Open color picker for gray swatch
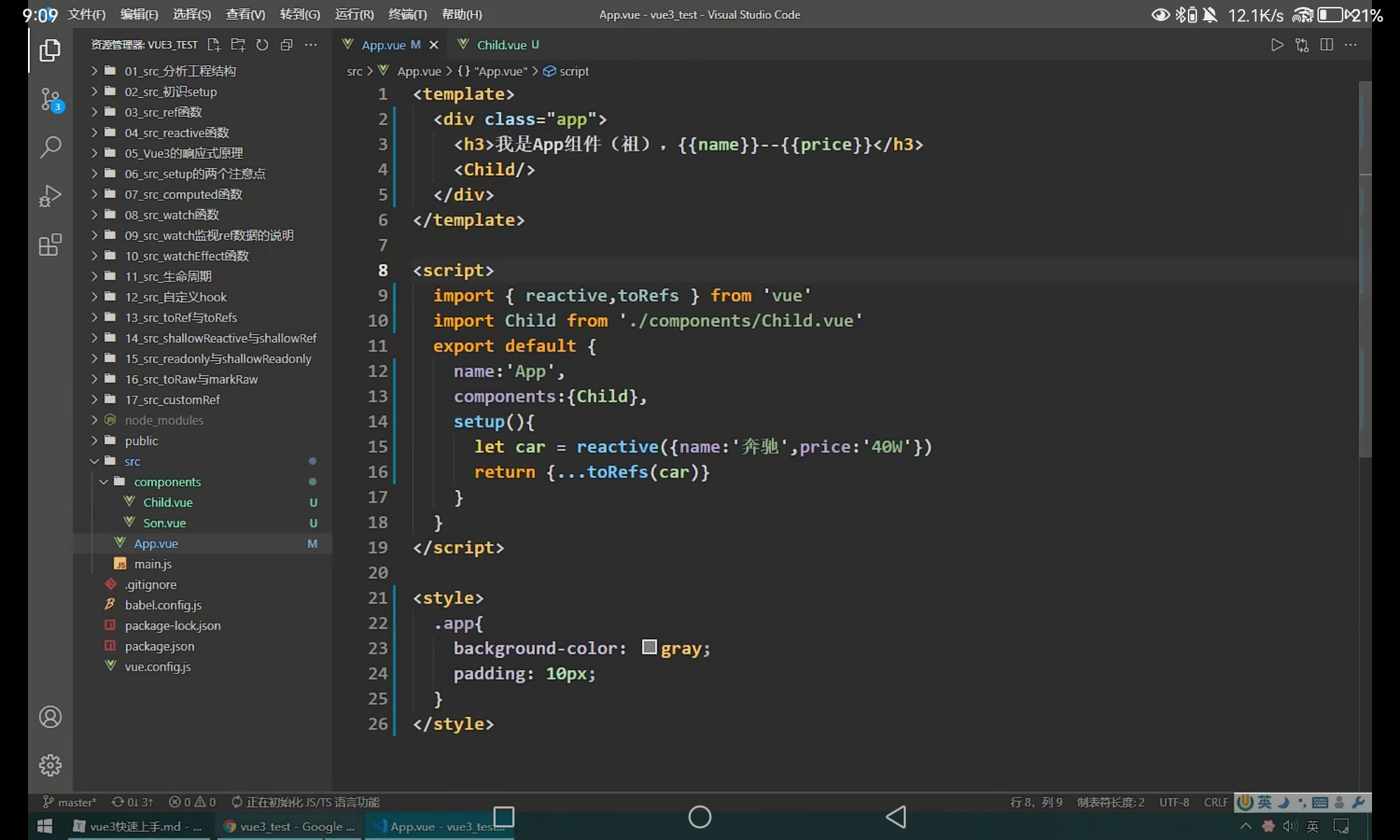Image resolution: width=1400 pixels, height=840 pixels. (x=649, y=647)
